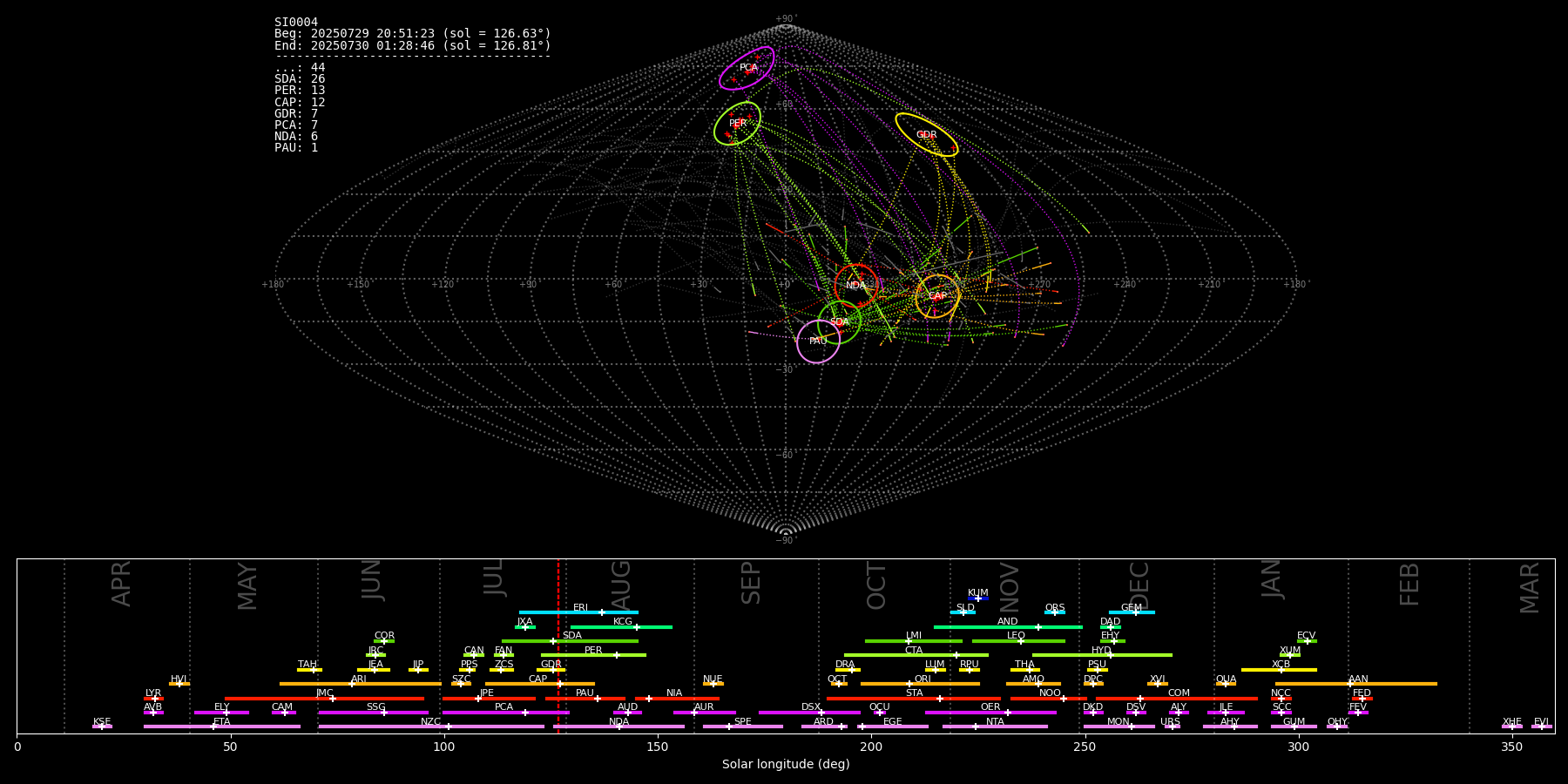Click the AAN shower bar in timeline
Image resolution: width=1568 pixels, height=784 pixels.
click(x=1356, y=684)
